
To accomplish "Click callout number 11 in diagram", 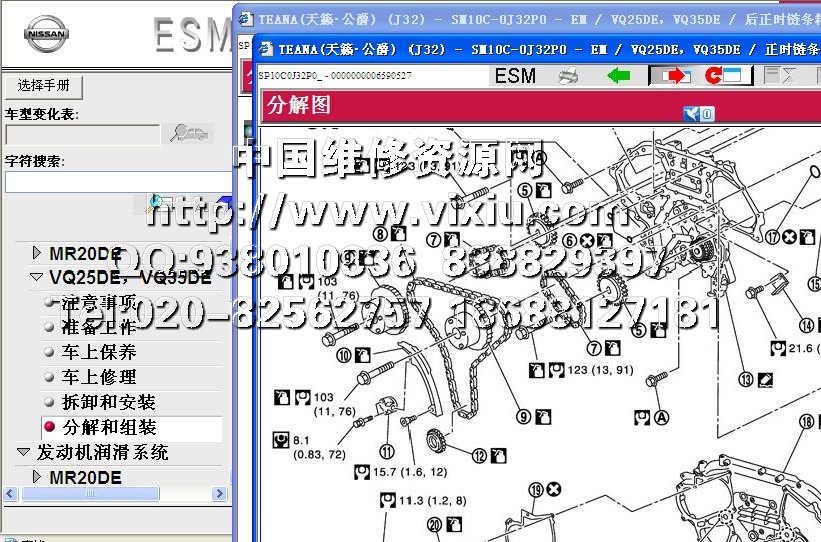I will tap(386, 451).
